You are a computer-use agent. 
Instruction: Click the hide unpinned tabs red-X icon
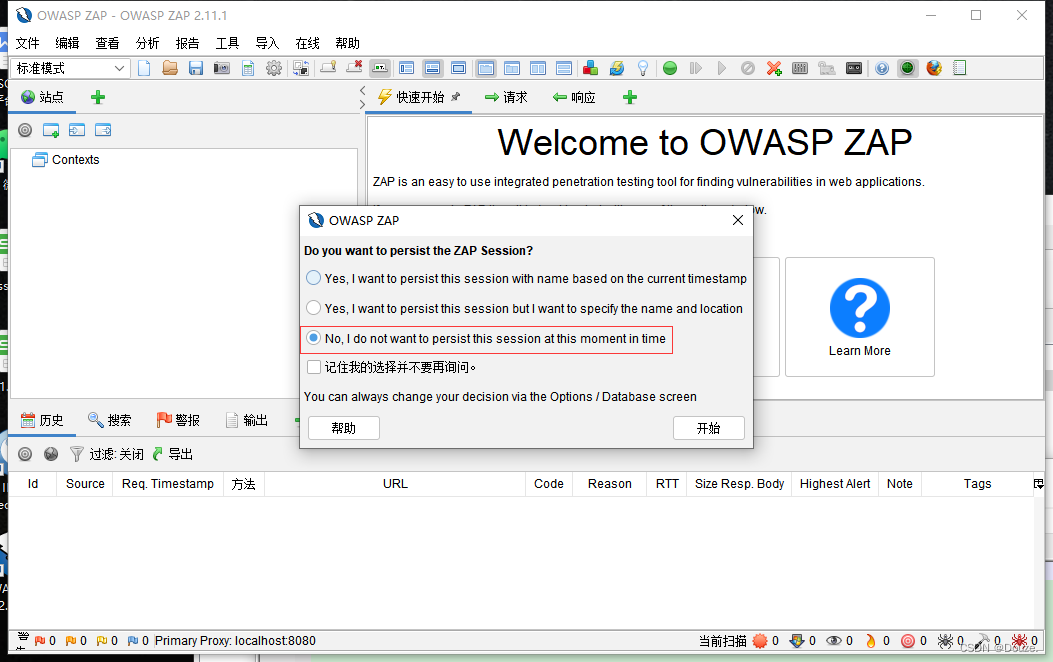(354, 67)
